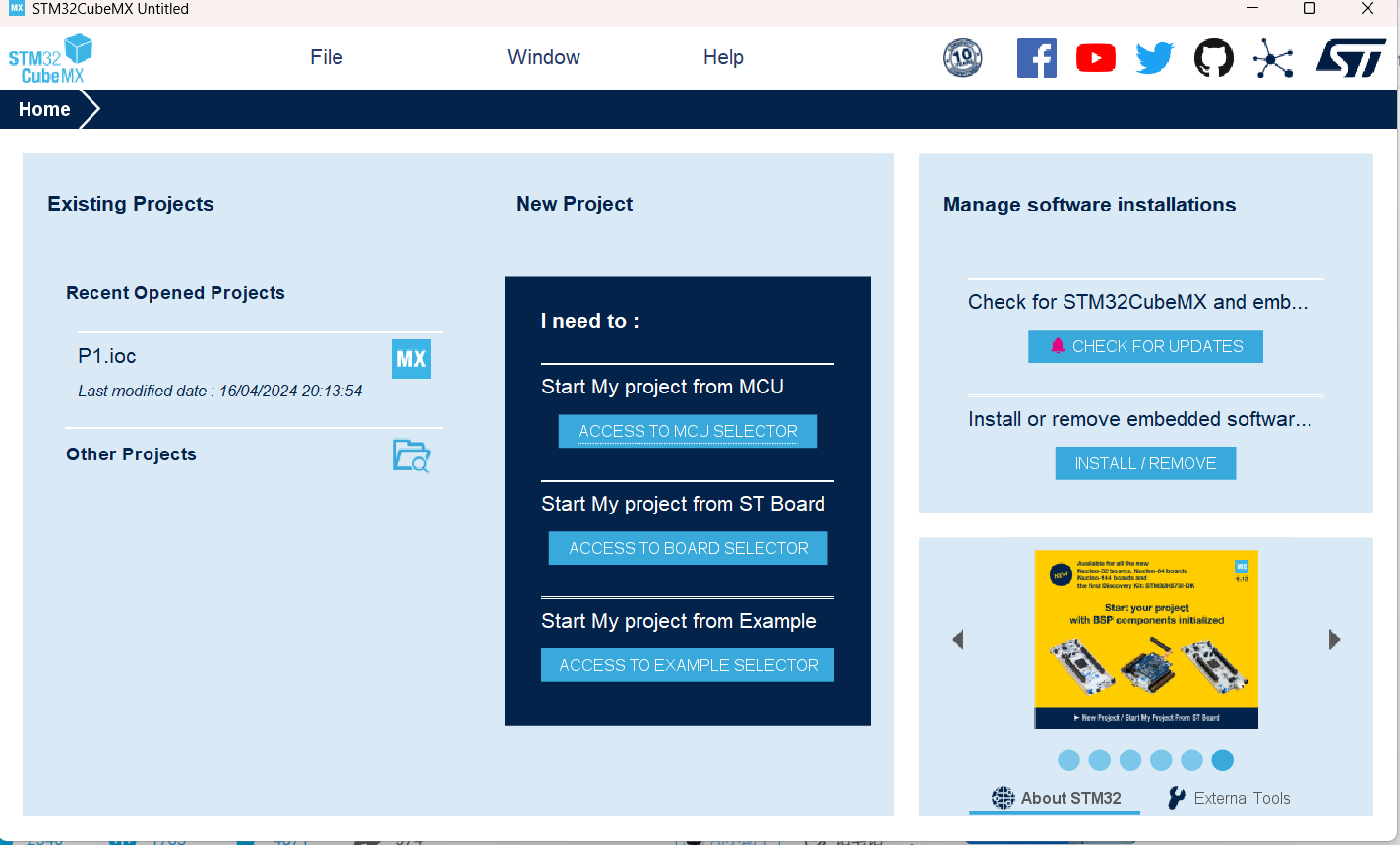This screenshot has width=1400, height=845.
Task: Open the 10-year anniversary badge icon
Action: coord(962,58)
